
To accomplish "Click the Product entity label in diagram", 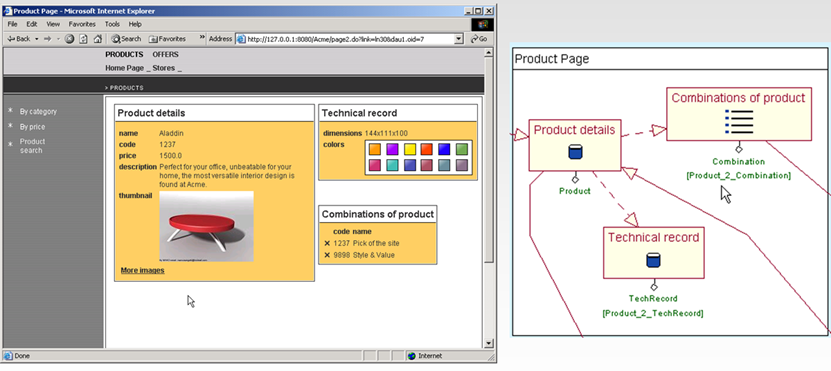I will point(575,191).
